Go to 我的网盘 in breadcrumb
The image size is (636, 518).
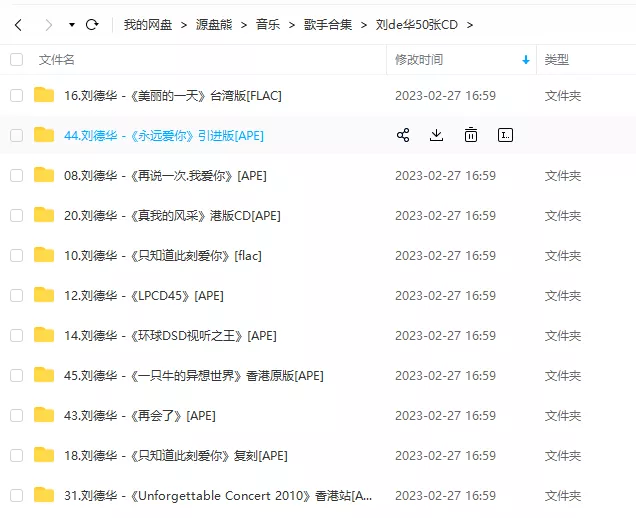coord(145,24)
